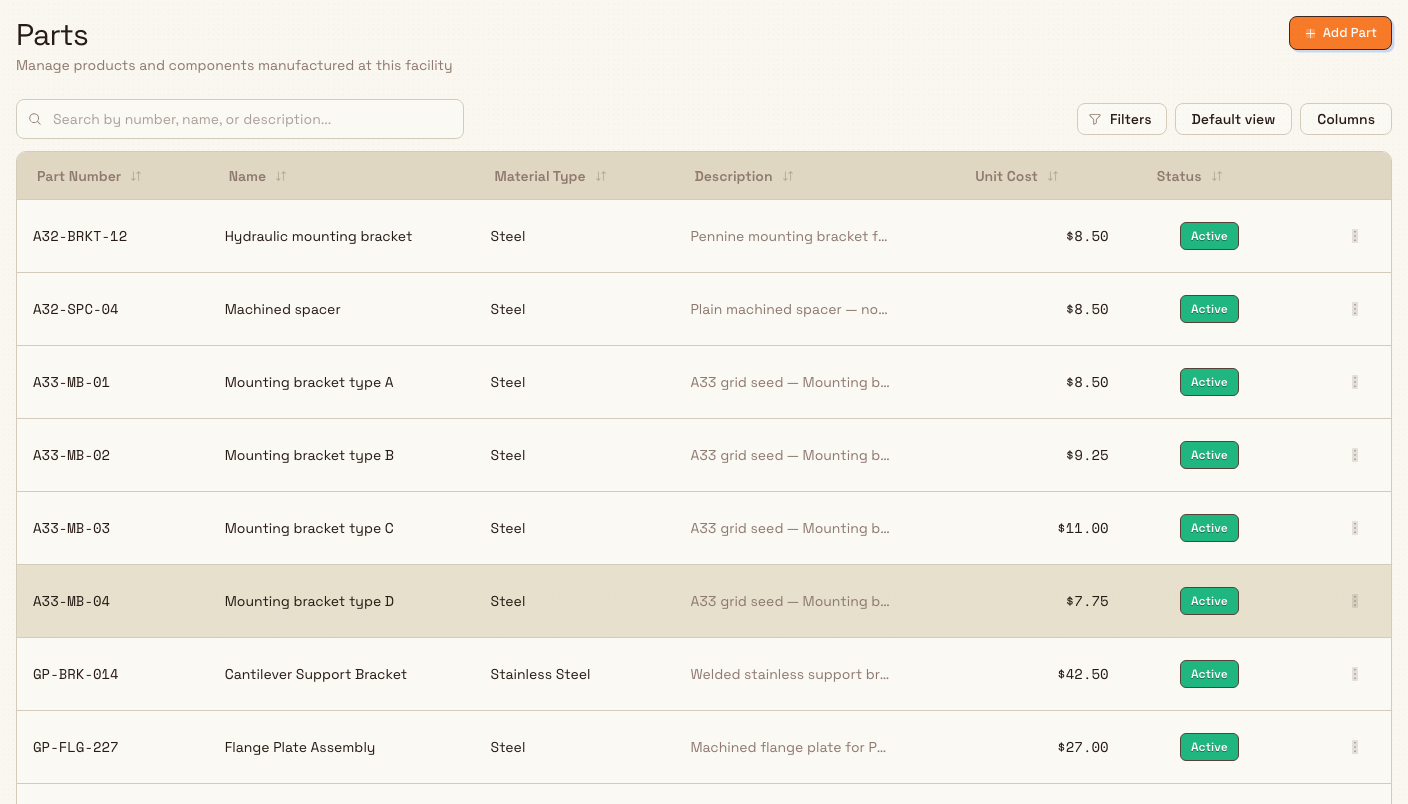Click Cantilever Support Bracket name

(x=315, y=674)
